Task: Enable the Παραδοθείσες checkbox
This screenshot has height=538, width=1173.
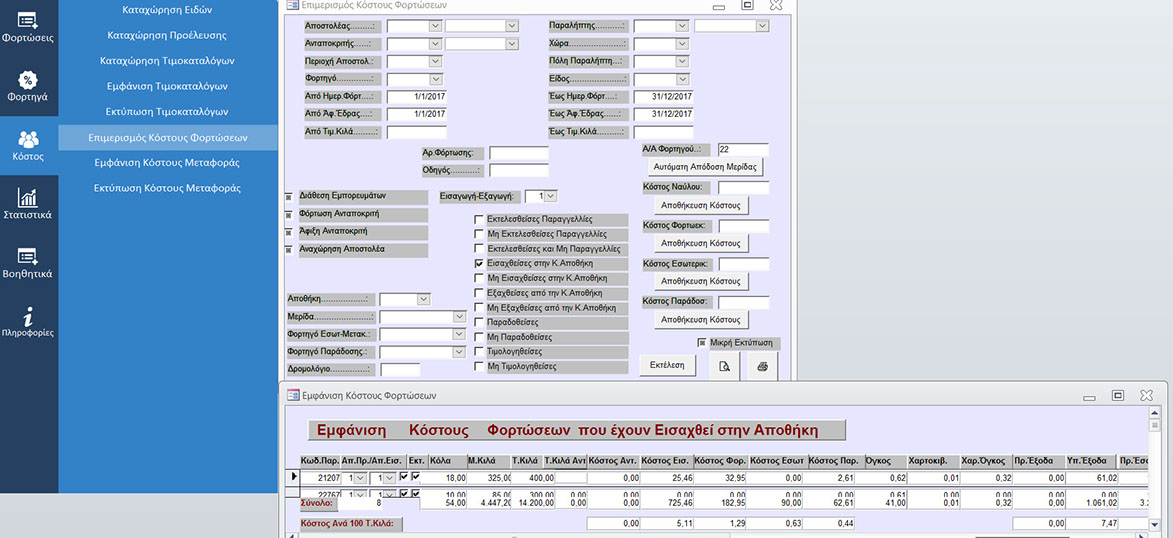Action: tap(479, 323)
